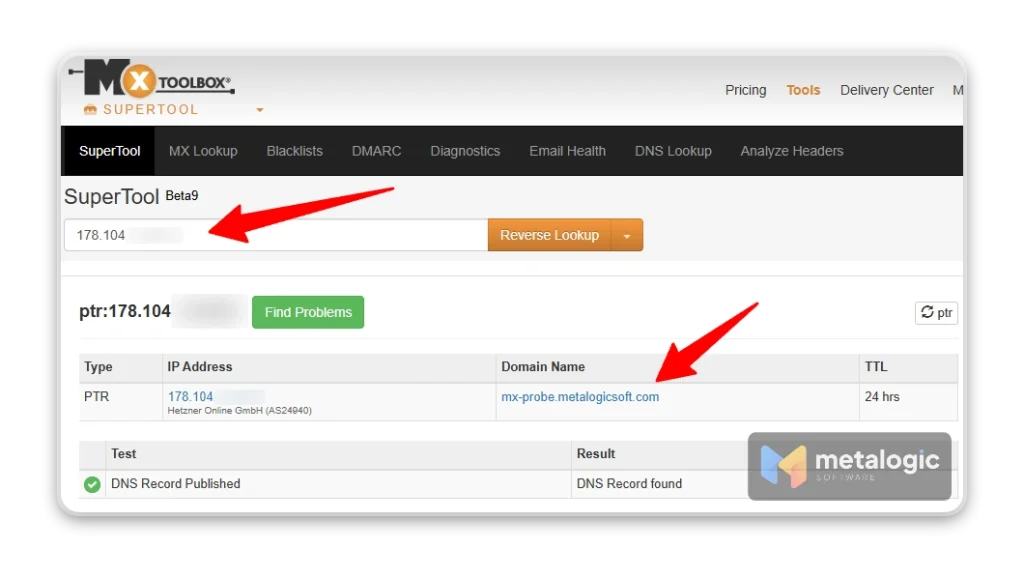Screen dimensions: 1024x578
Task: Go to Delivery Center
Action: tap(886, 90)
